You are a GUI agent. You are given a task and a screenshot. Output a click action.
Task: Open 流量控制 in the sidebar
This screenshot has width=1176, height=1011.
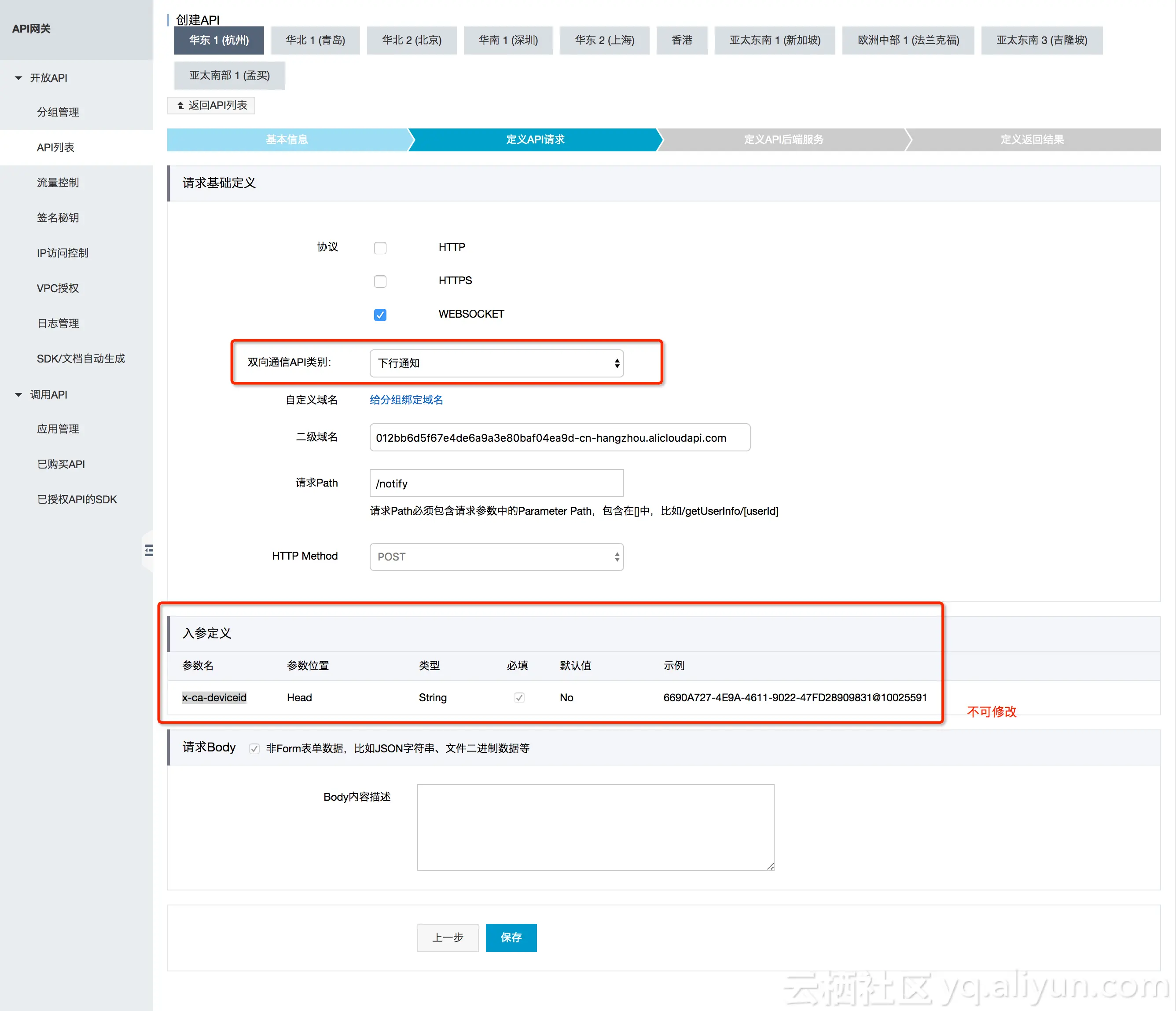tap(58, 183)
